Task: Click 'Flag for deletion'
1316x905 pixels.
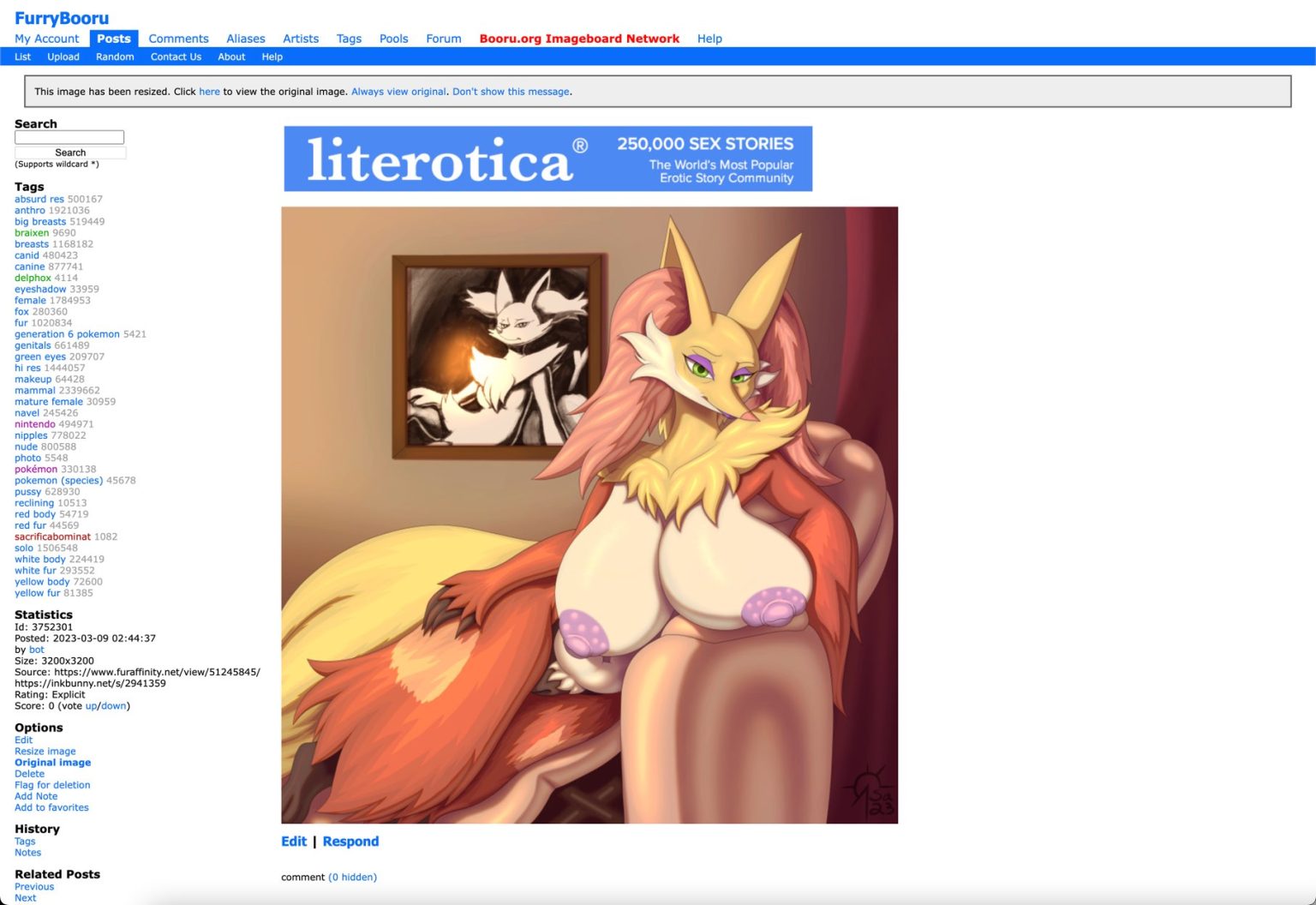Action: [x=52, y=785]
